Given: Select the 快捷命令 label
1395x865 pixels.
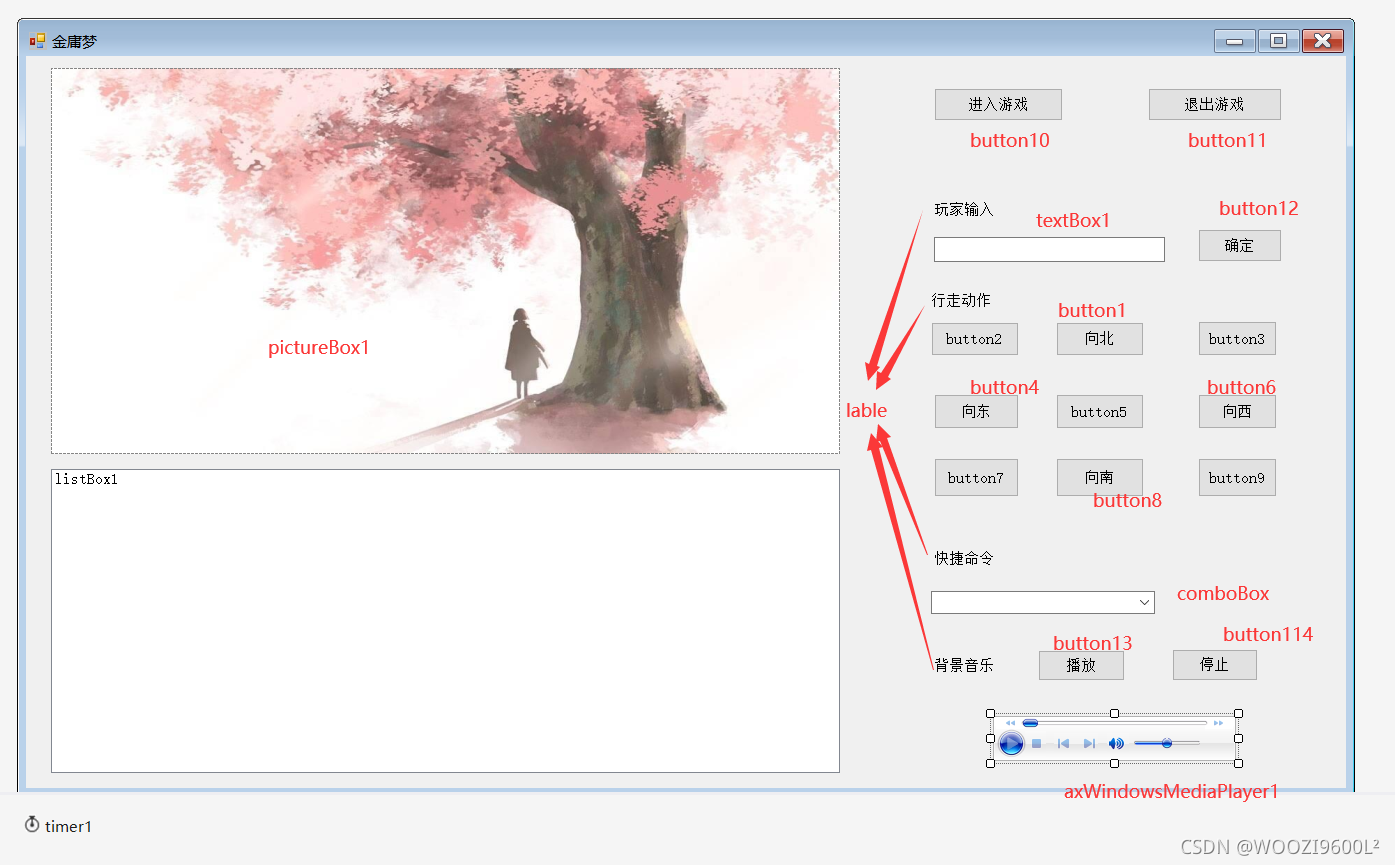Looking at the screenshot, I should [x=964, y=558].
